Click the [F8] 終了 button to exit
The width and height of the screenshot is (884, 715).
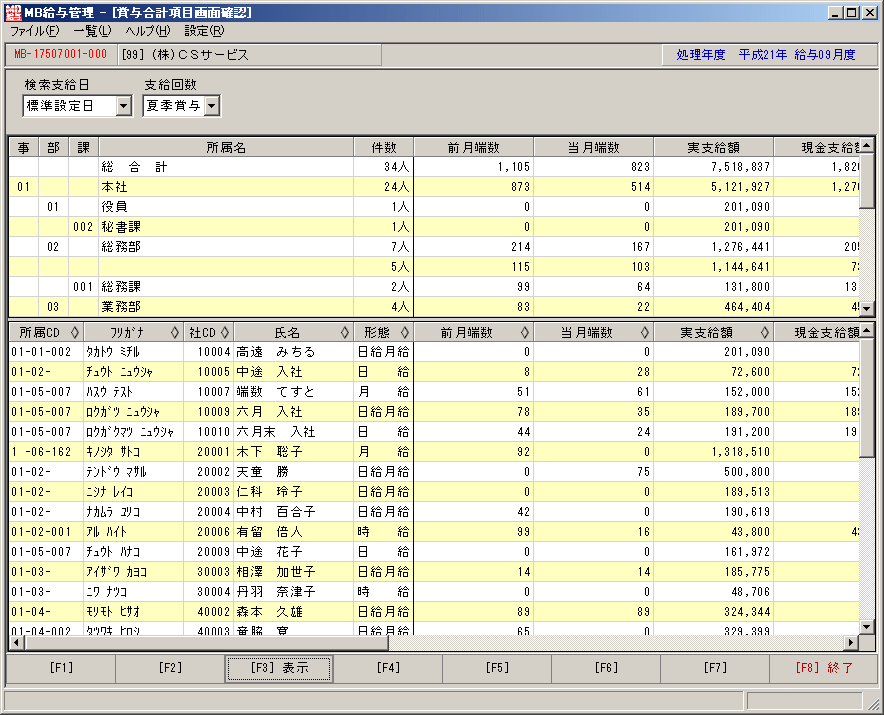point(824,668)
